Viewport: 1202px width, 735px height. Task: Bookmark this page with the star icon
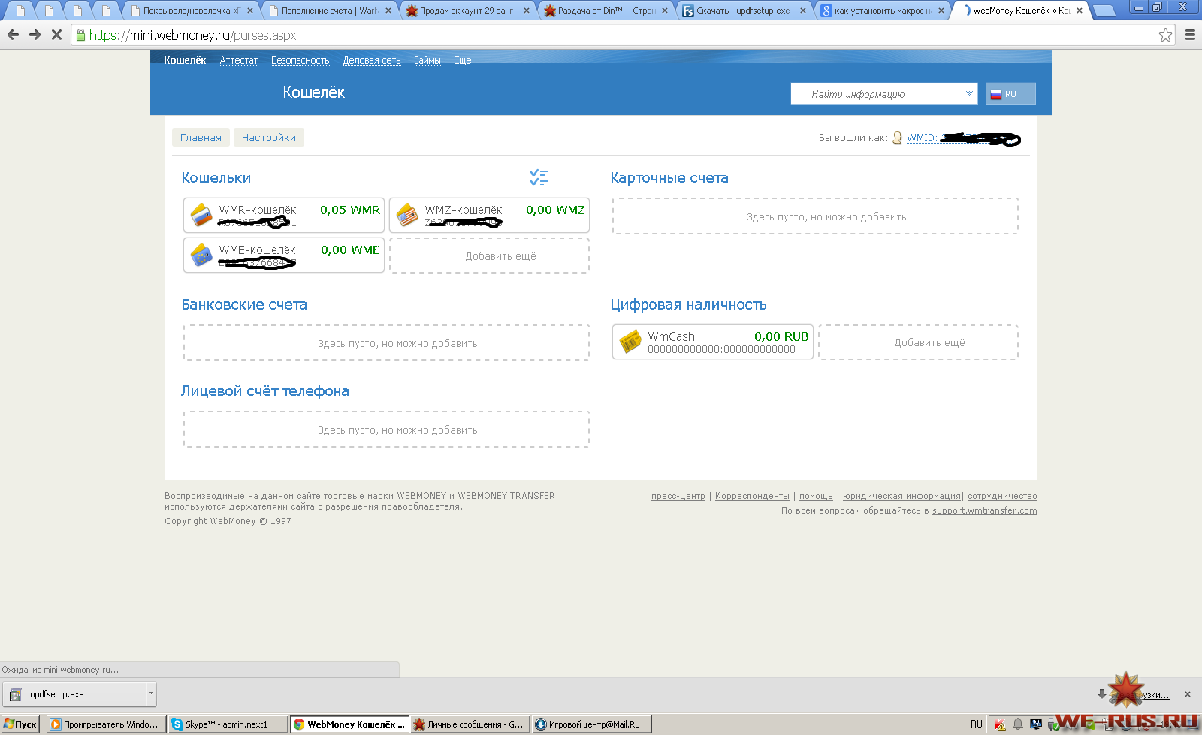(1166, 34)
